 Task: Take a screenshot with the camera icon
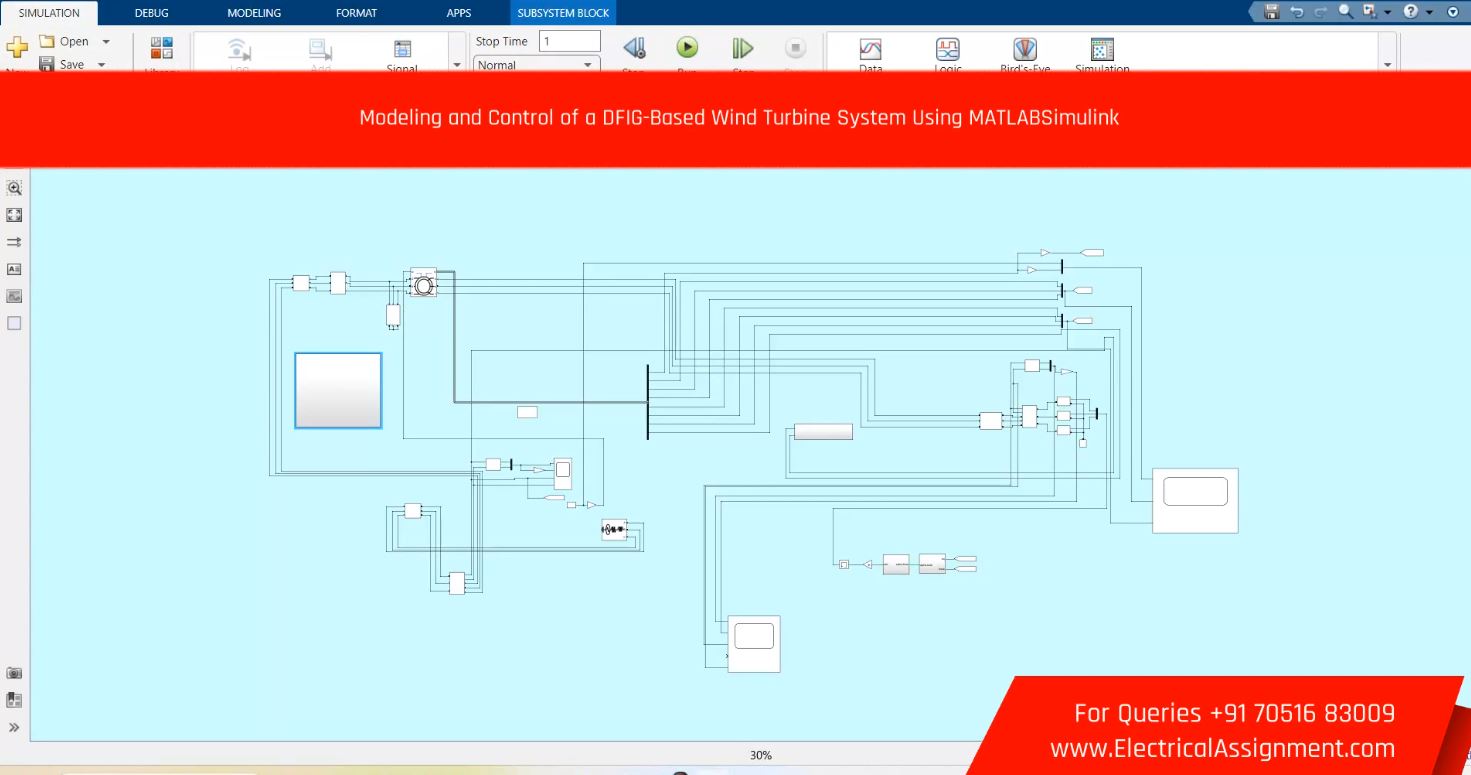pos(14,673)
